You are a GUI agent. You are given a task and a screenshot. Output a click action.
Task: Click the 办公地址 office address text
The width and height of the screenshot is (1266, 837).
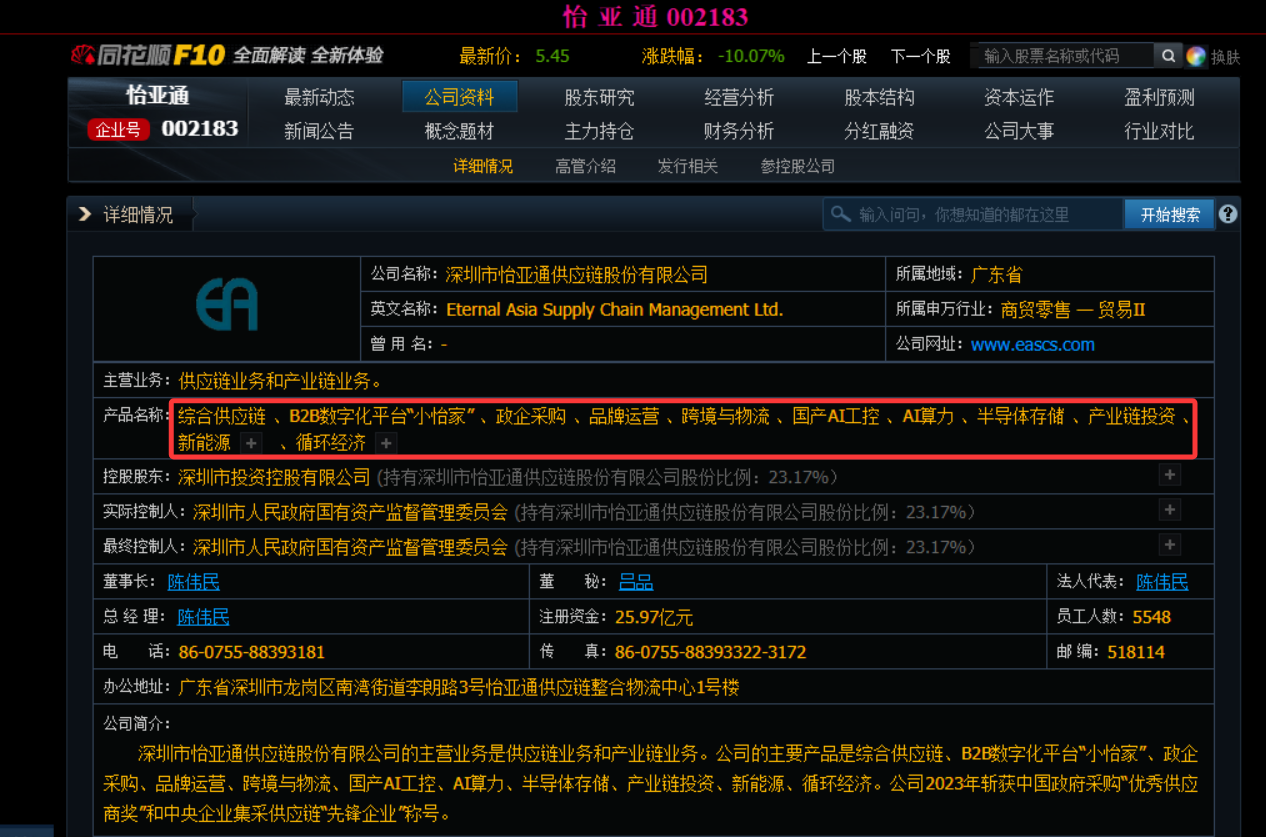(x=458, y=687)
